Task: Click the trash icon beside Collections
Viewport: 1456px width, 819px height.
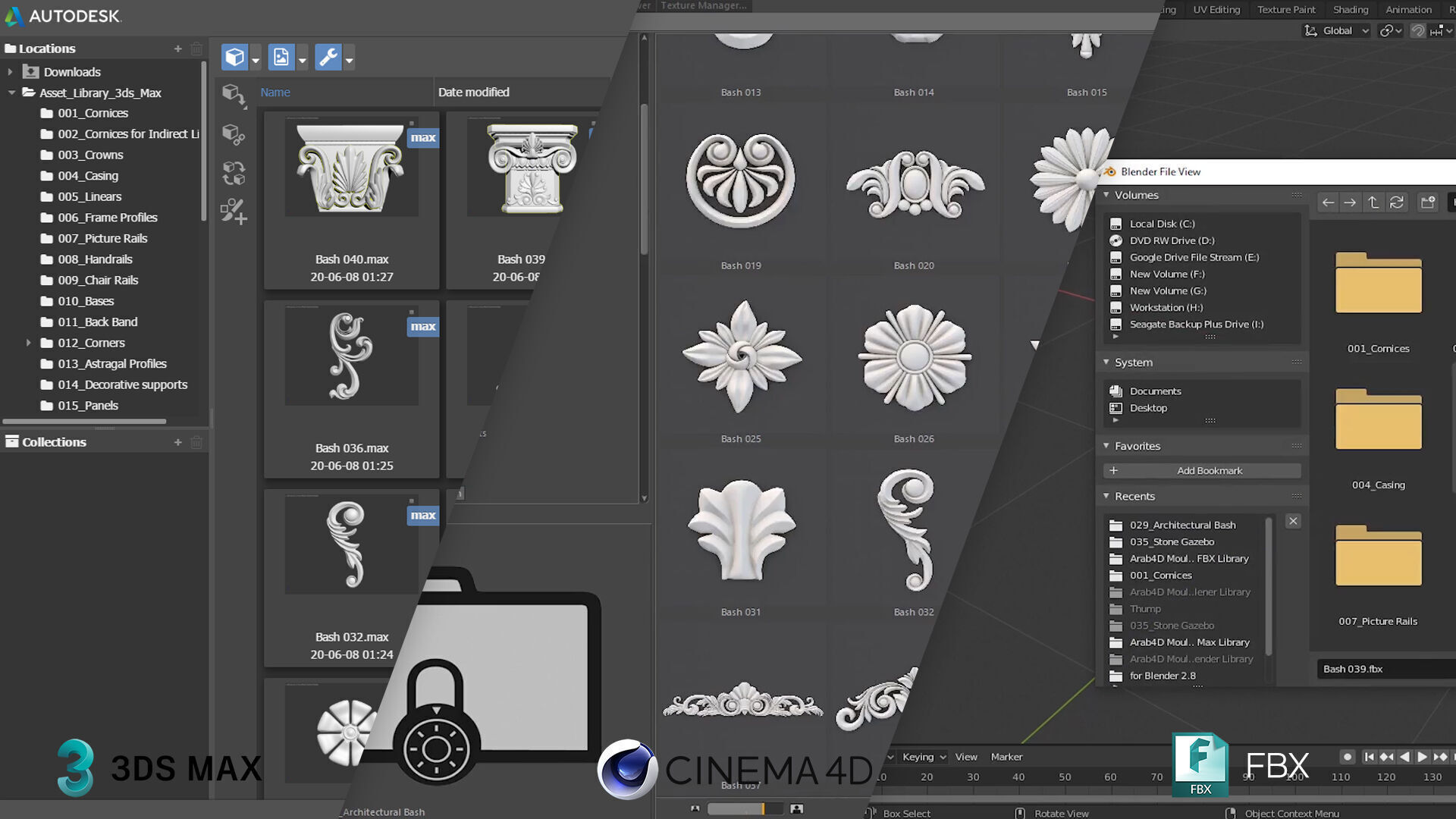Action: pos(196,442)
